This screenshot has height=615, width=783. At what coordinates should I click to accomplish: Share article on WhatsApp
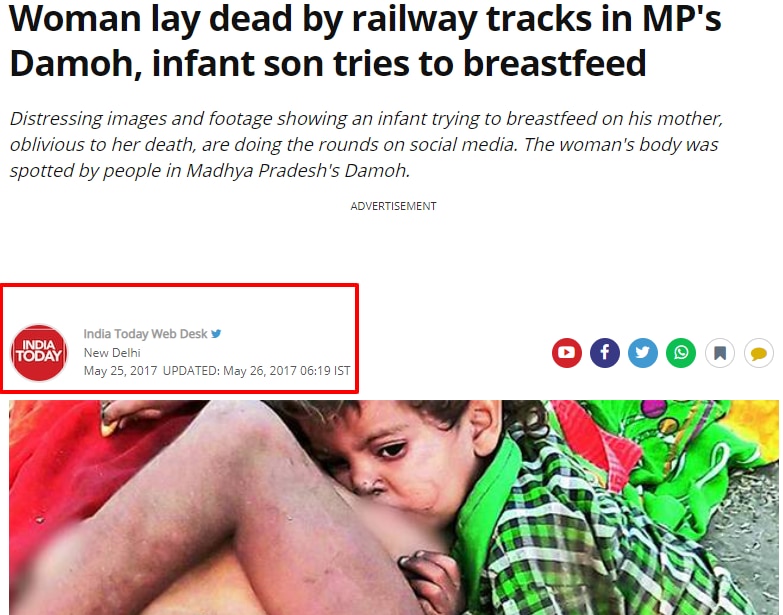point(681,352)
